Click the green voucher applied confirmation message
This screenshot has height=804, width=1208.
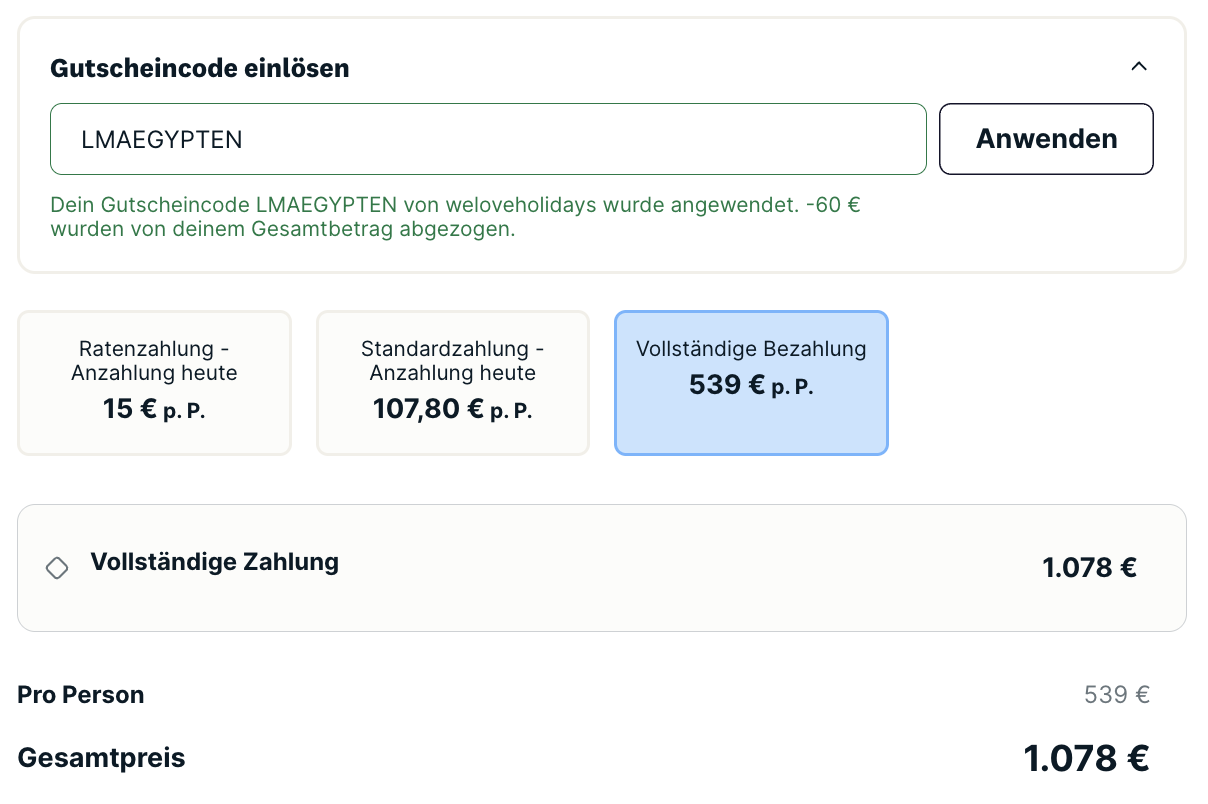455,217
